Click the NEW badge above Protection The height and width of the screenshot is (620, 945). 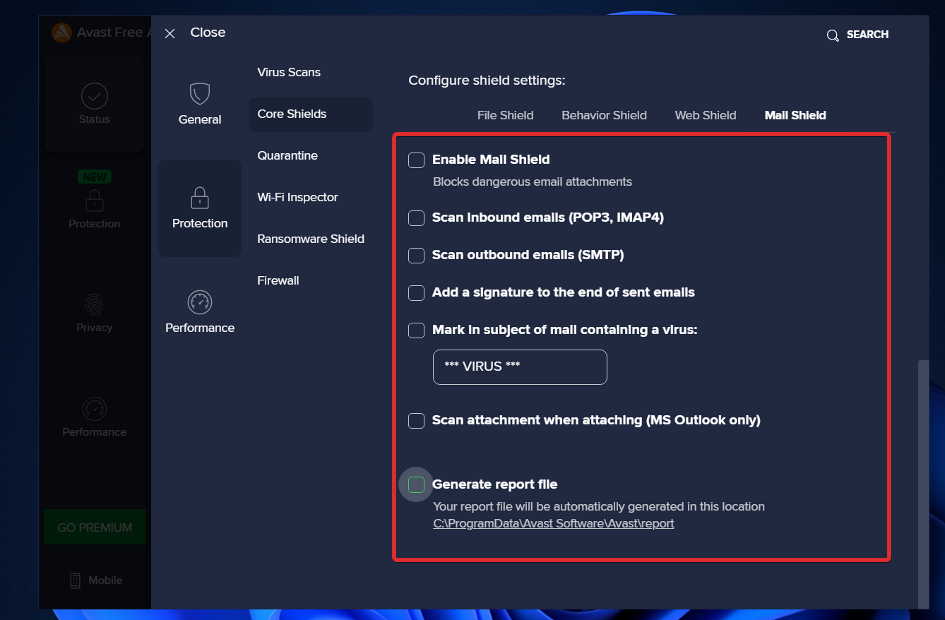tap(95, 177)
